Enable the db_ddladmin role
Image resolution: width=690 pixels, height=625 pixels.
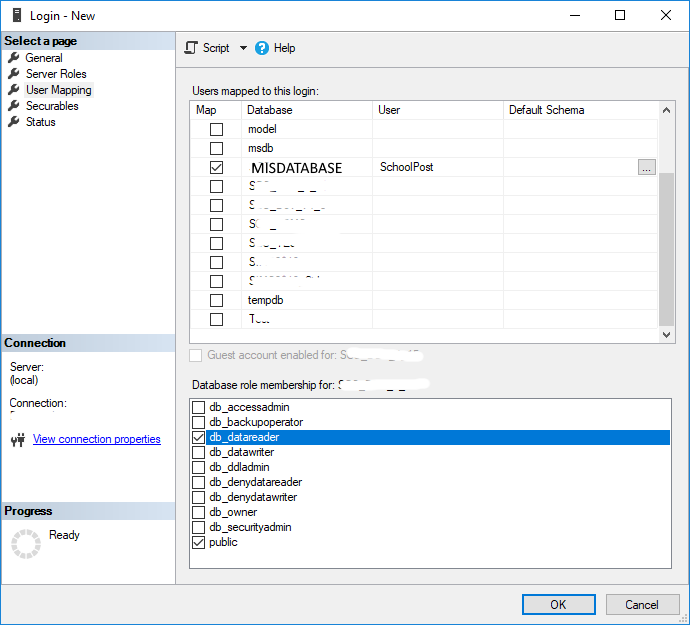click(x=198, y=467)
